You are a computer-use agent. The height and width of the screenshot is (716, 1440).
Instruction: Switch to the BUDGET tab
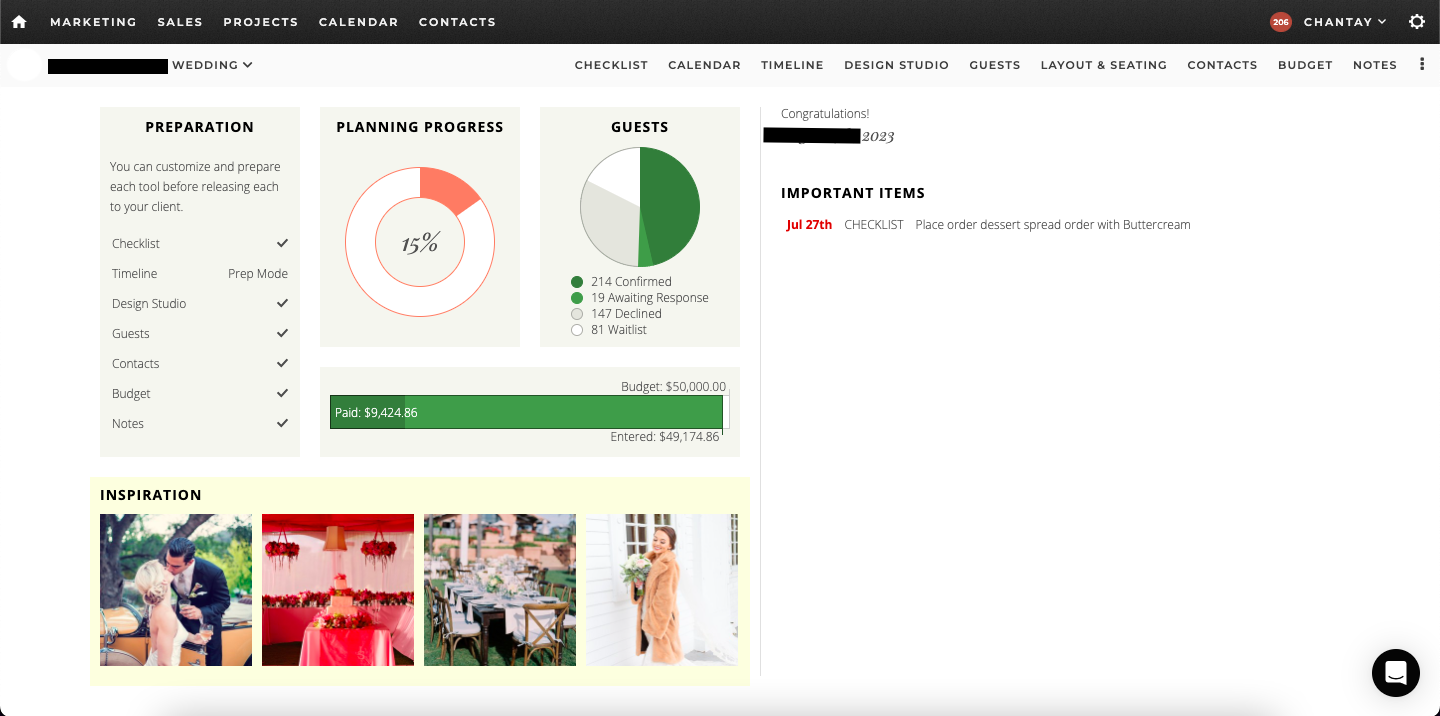click(1304, 64)
